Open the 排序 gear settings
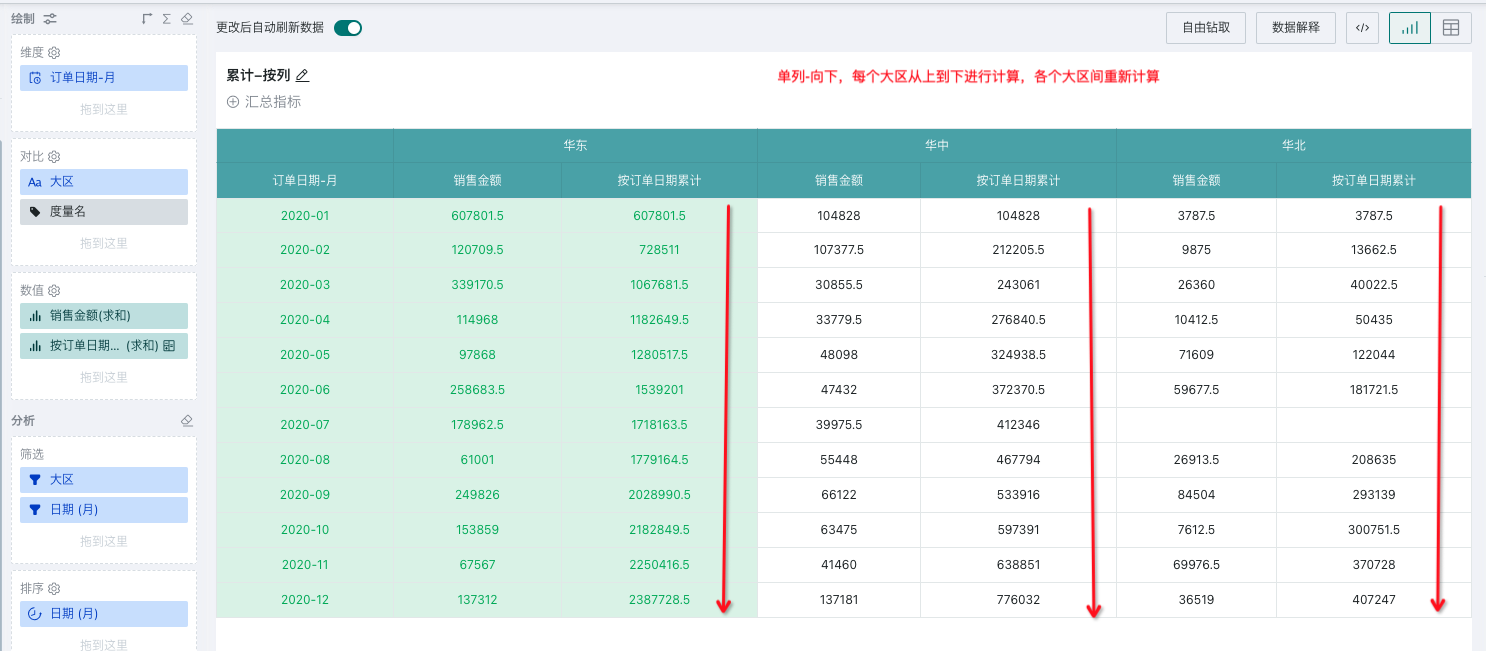 [x=55, y=589]
